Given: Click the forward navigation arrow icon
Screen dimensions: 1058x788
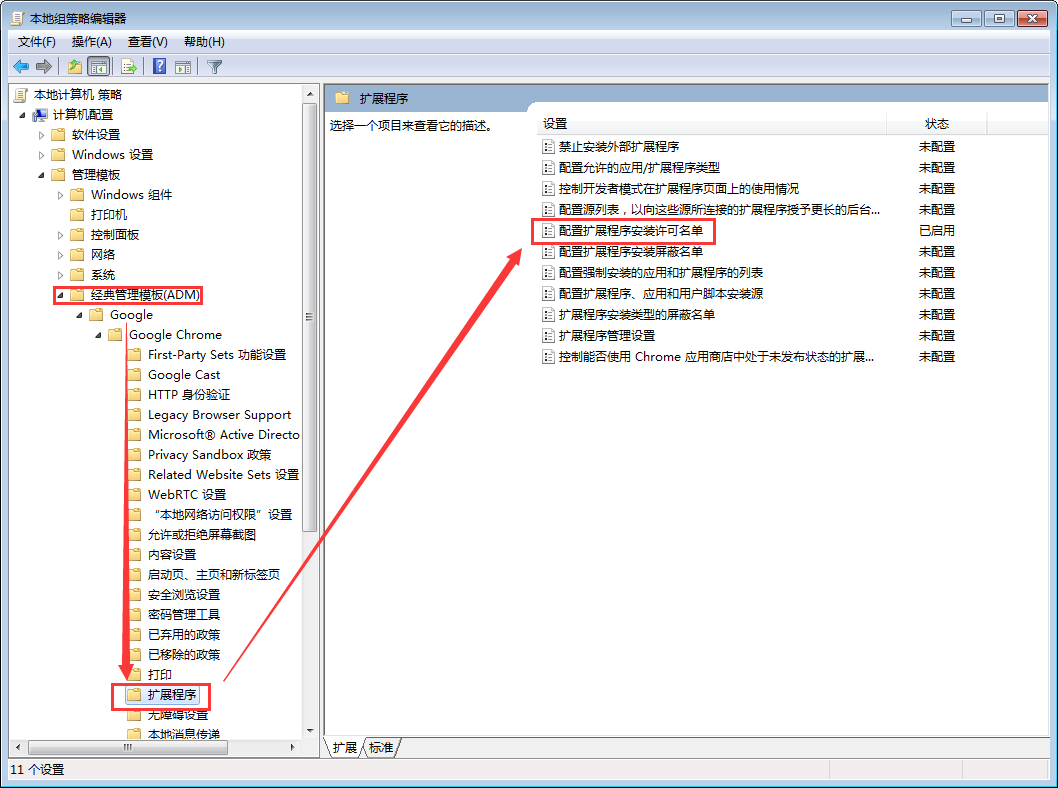Looking at the screenshot, I should (42, 66).
